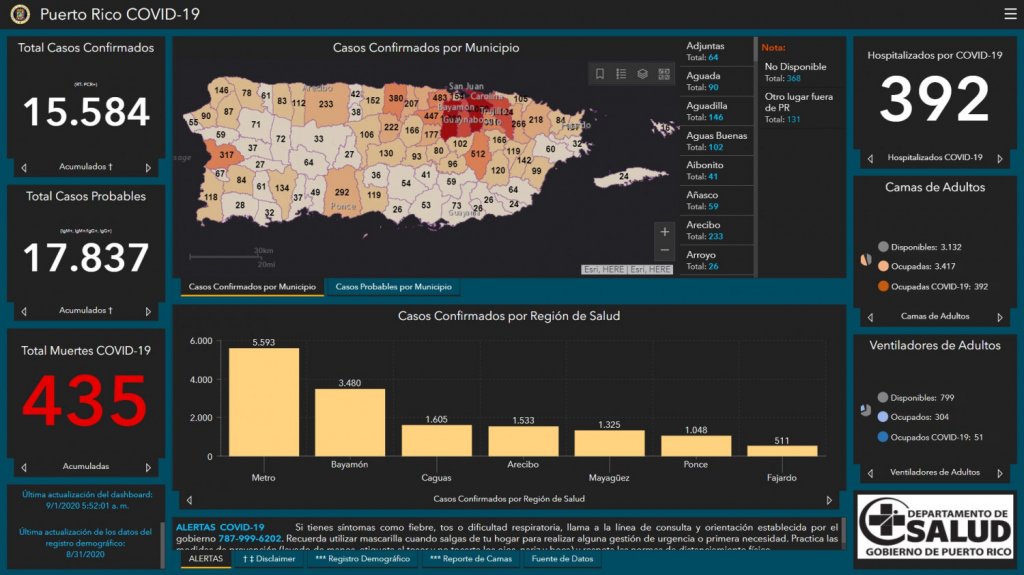Viewport: 1024px width, 575px height.
Task: Show next Camas de Adultos chart
Action: [x=1000, y=317]
